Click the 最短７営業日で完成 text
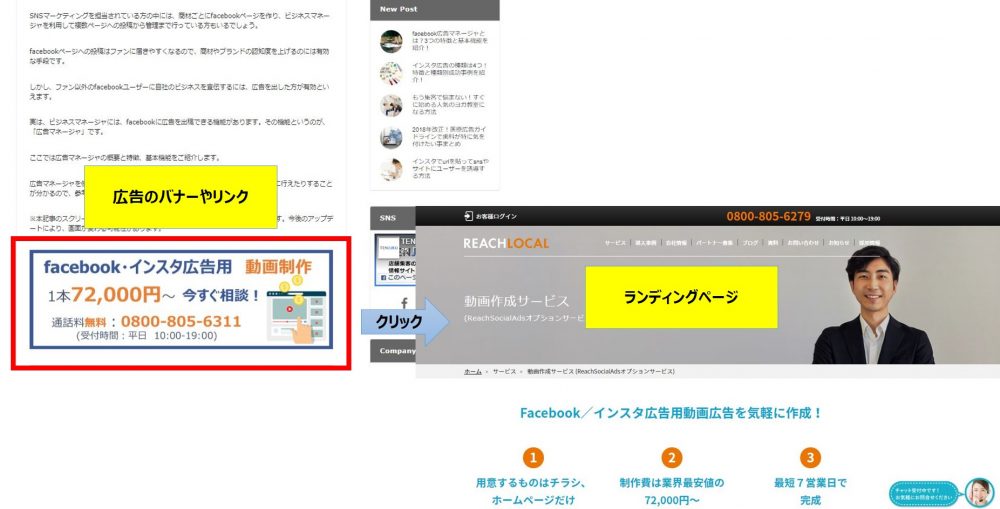The width and height of the screenshot is (1000, 509). 810,491
